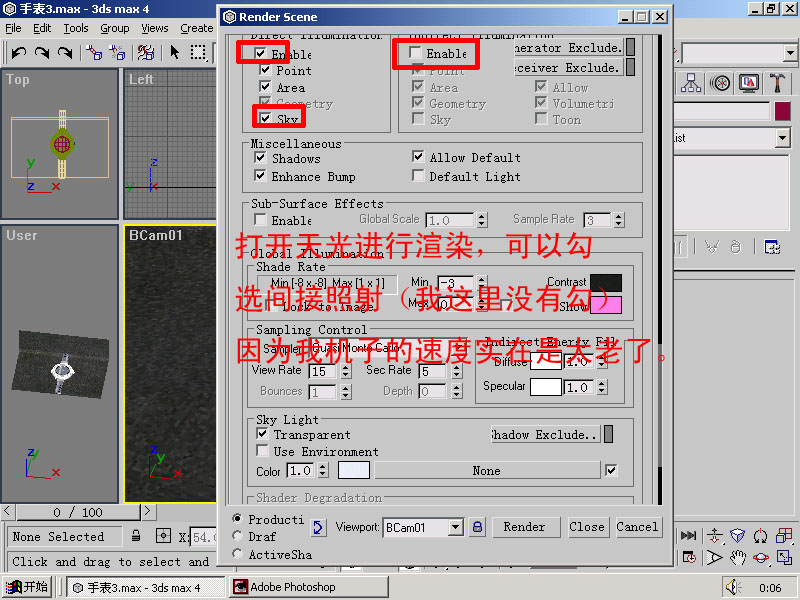Click the viewport lock icon beside Render
The height and width of the screenshot is (600, 800).
[x=478, y=527]
